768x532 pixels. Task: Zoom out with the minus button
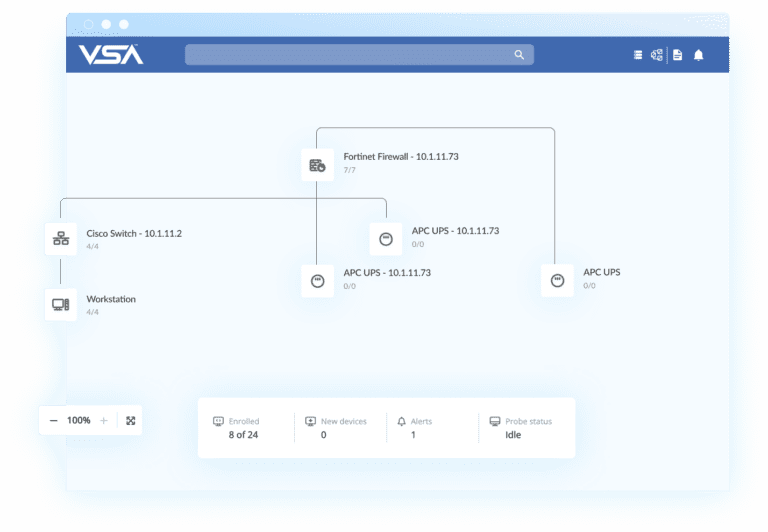54,420
